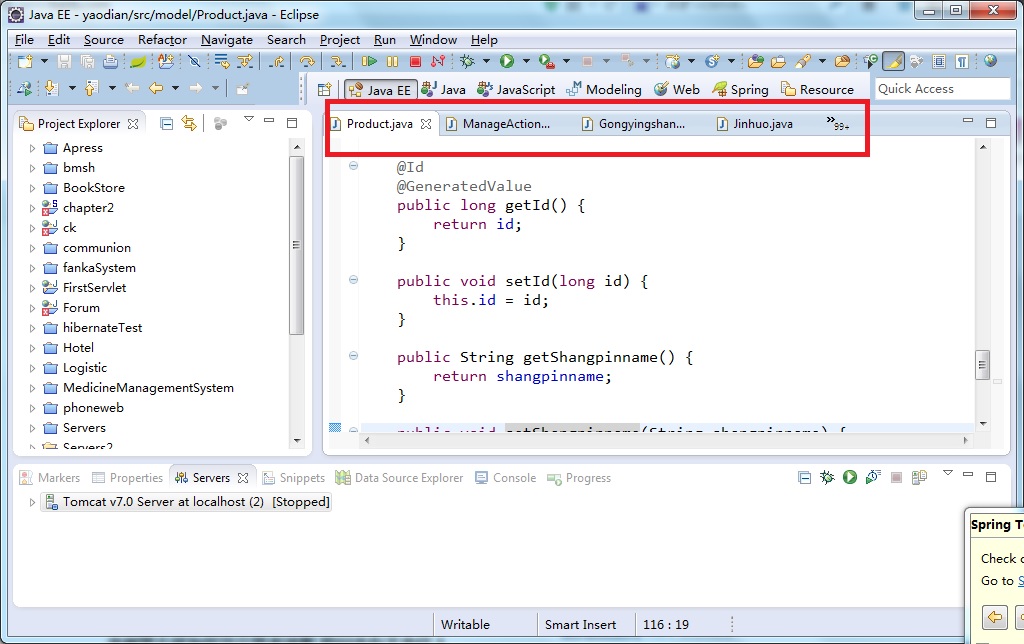Screen dimensions: 1024x644
Task: Open the Refactor menu
Action: [162, 40]
